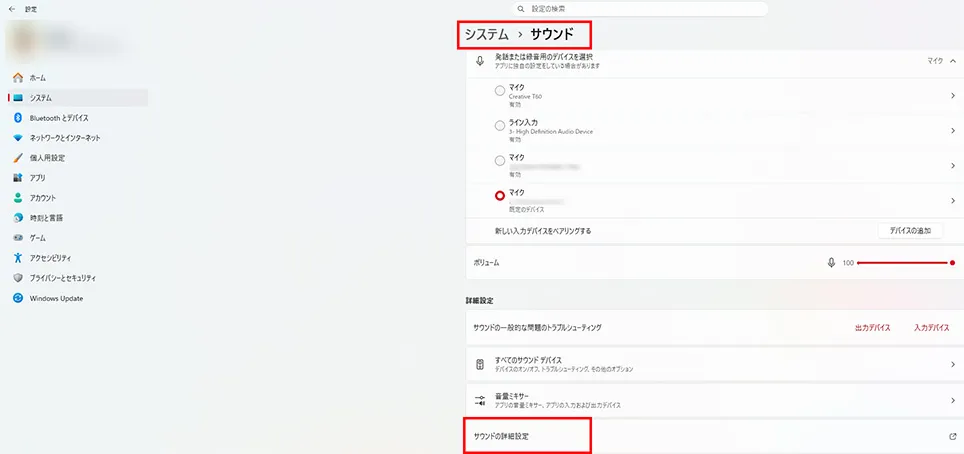This screenshot has height=454, width=964.
Task: Mute microphone via volume mic icon
Action: 831,263
